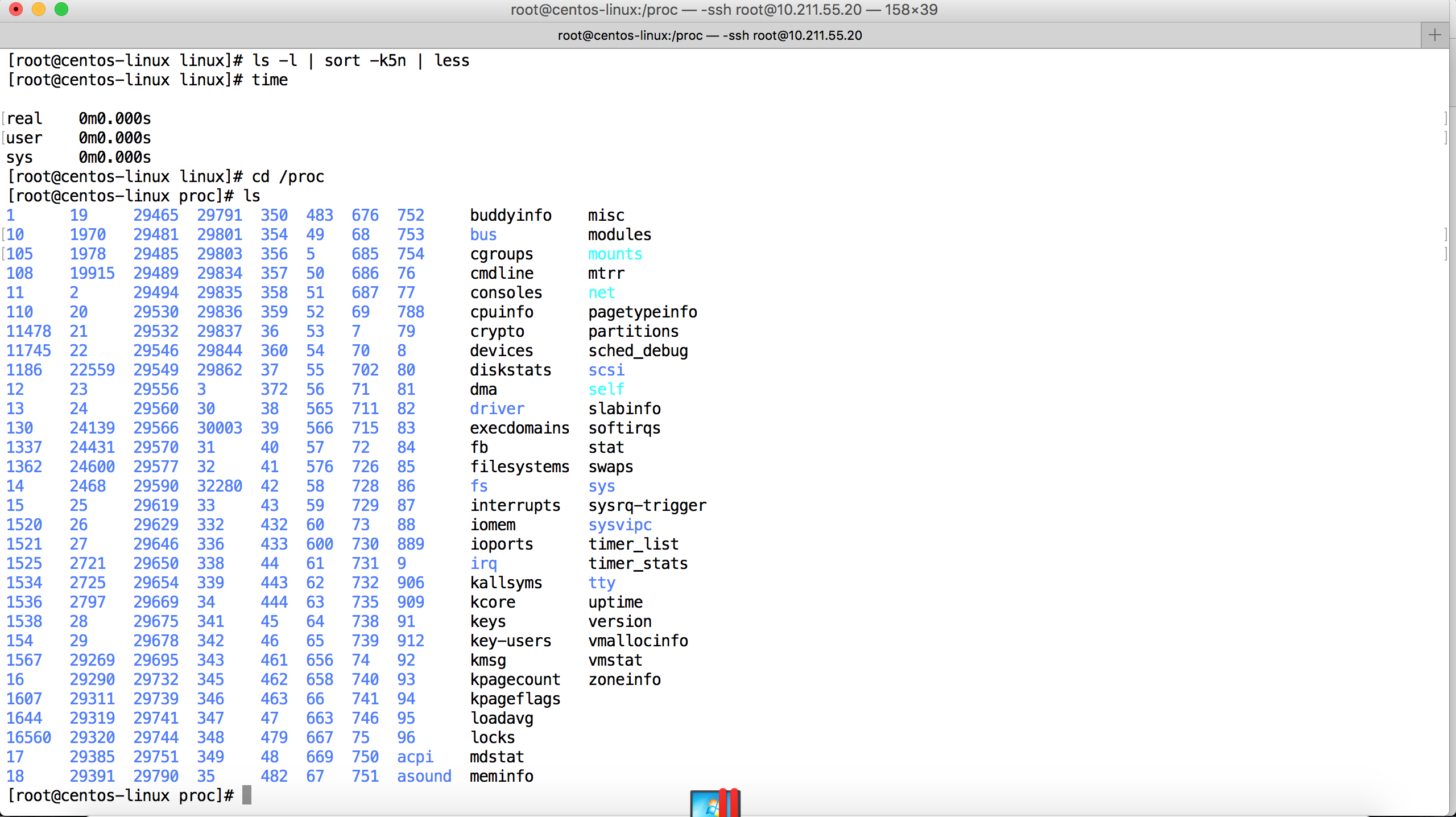Select the 'meminfo' file name
1456x817 pixels.
[501, 776]
